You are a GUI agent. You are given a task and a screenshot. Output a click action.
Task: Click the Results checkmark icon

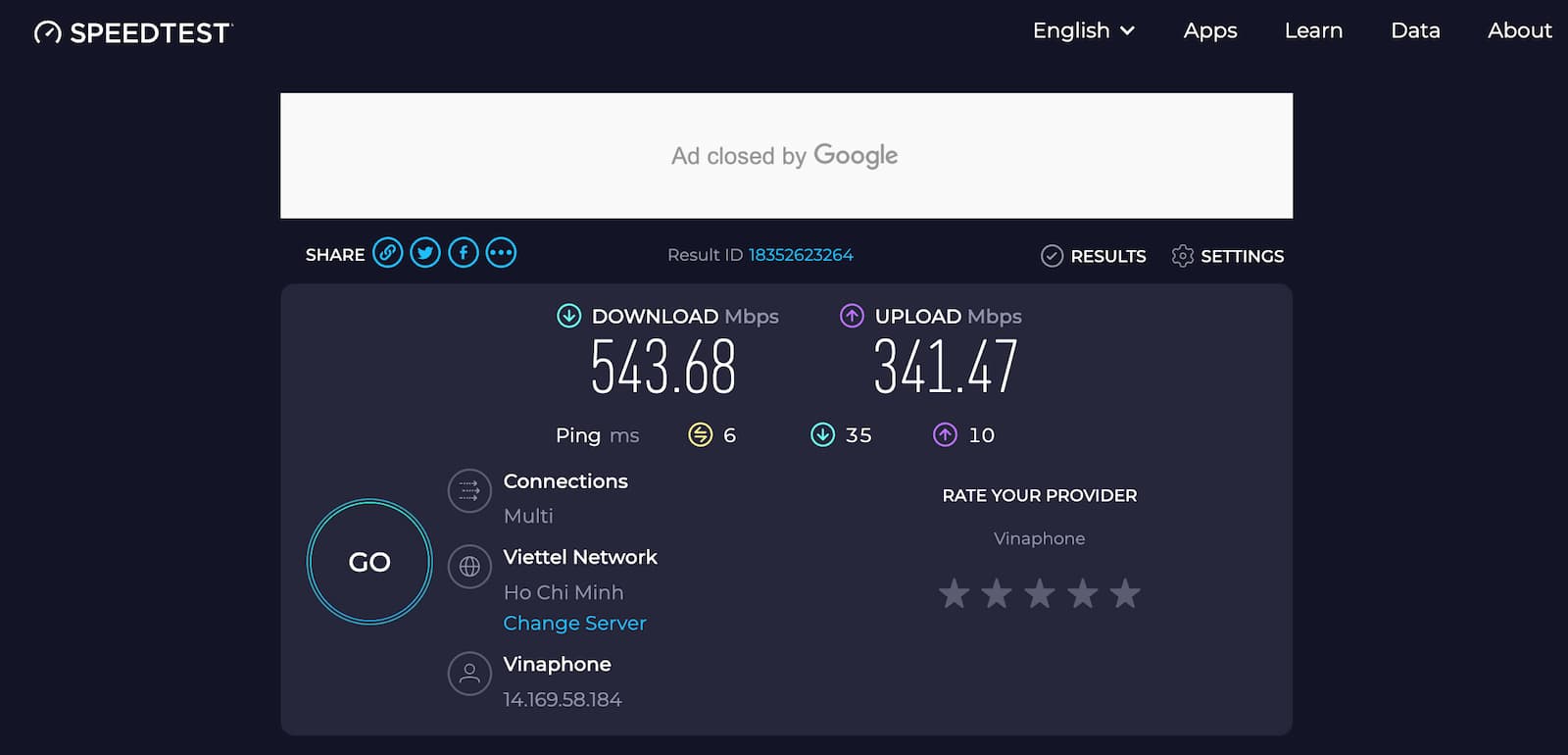coord(1052,256)
